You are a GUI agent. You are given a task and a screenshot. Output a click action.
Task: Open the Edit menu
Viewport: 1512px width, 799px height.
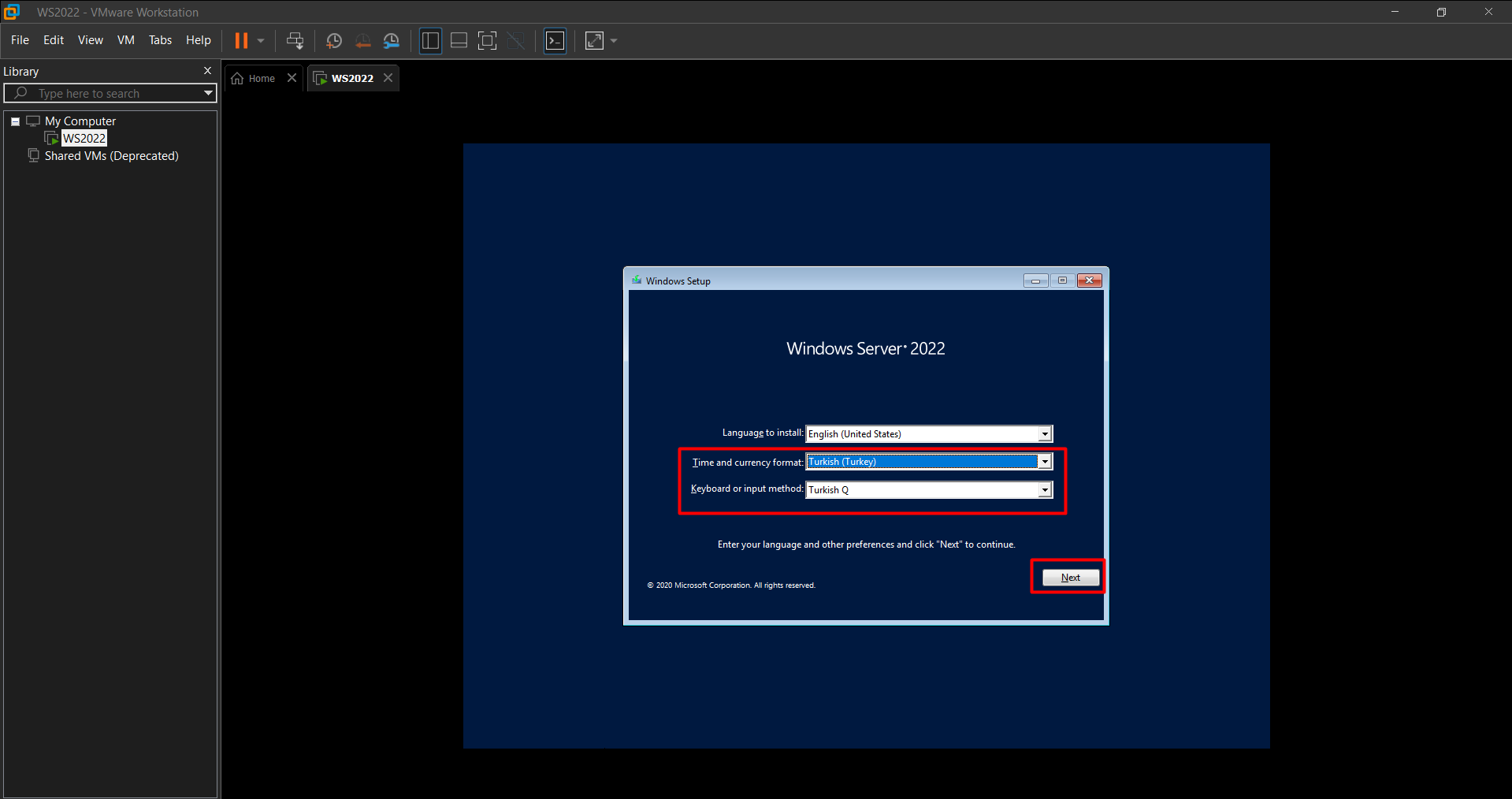click(x=54, y=40)
